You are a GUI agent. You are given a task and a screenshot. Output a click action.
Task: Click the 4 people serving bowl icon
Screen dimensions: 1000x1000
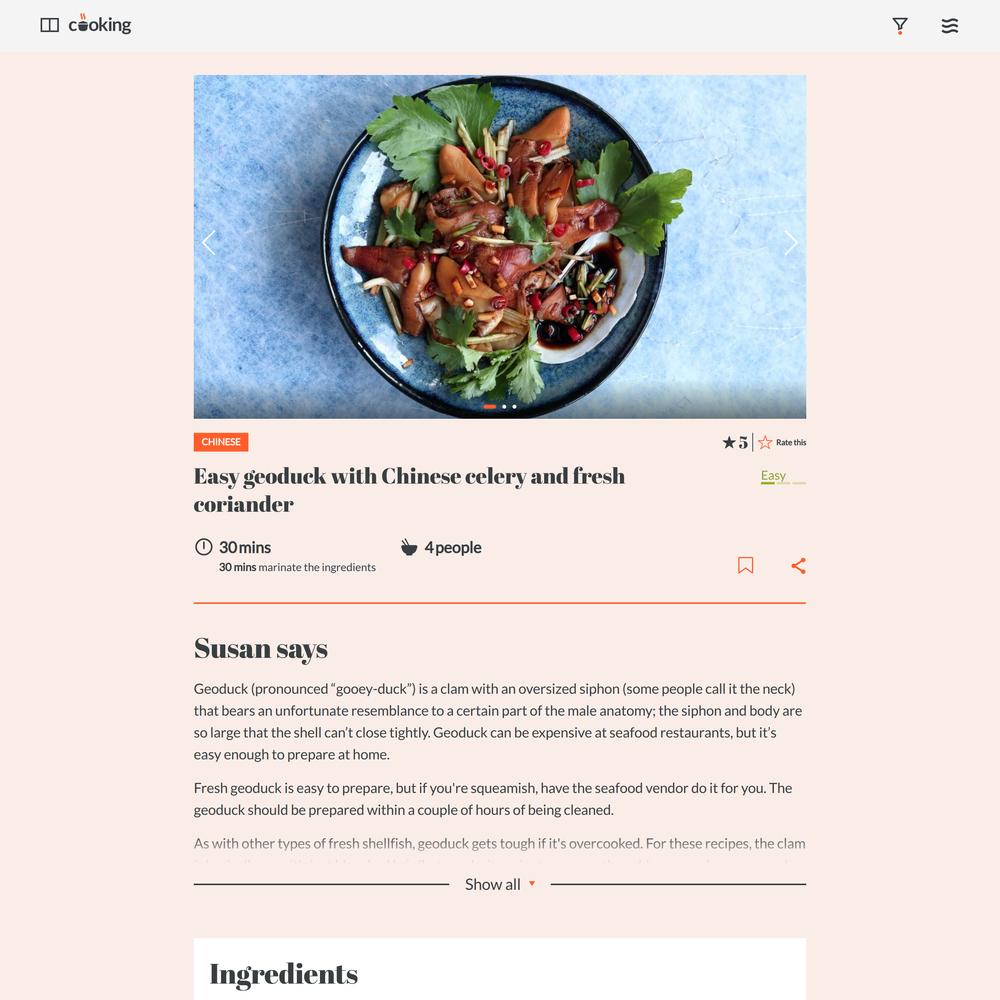(408, 547)
